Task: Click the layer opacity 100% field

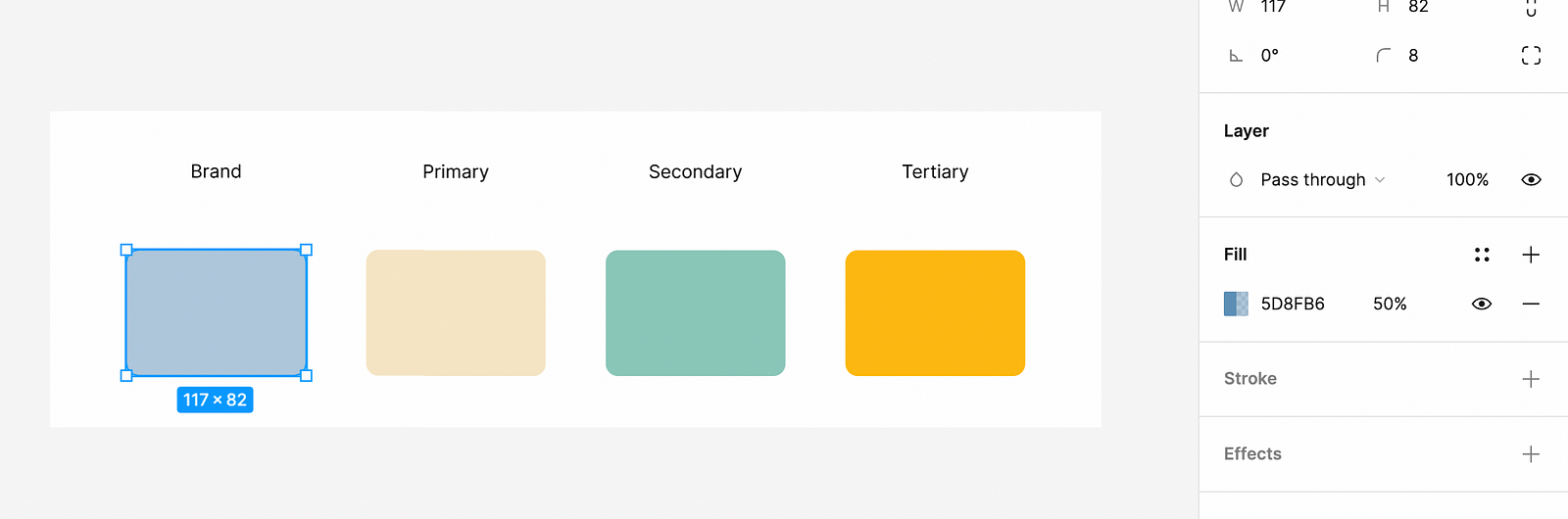Action: click(1467, 180)
